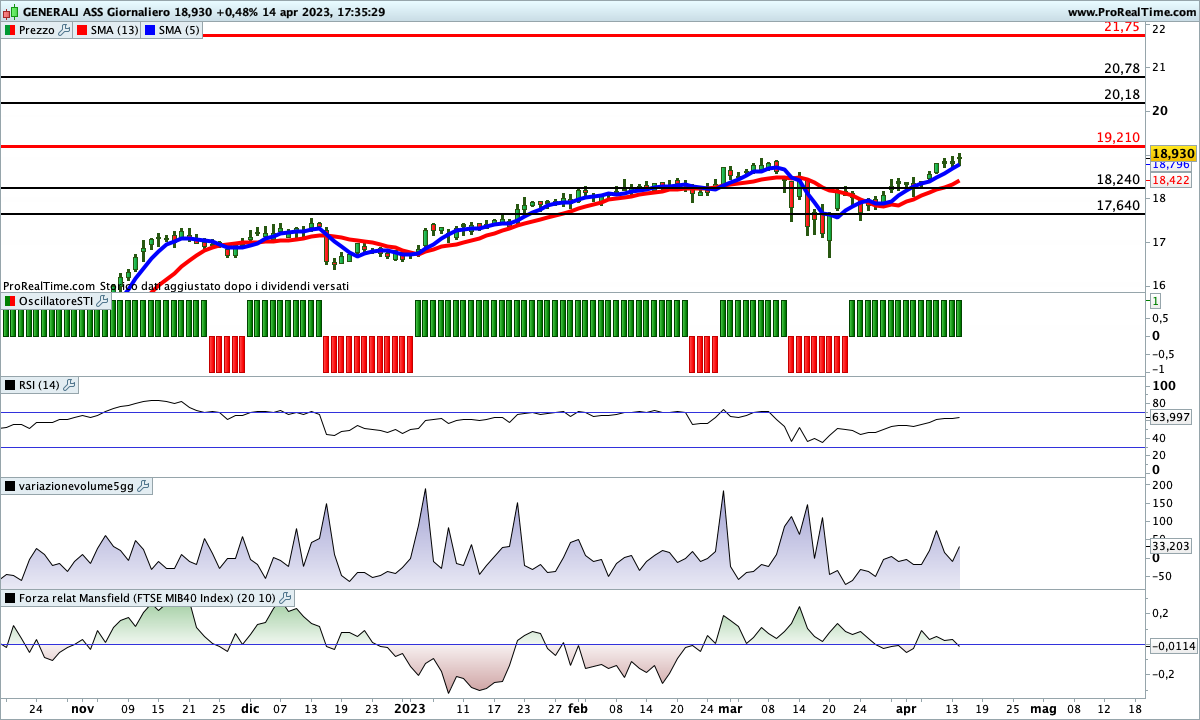This screenshot has width=1200, height=720.
Task: Open the www.ProRealTime.com link
Action: [x=1131, y=12]
